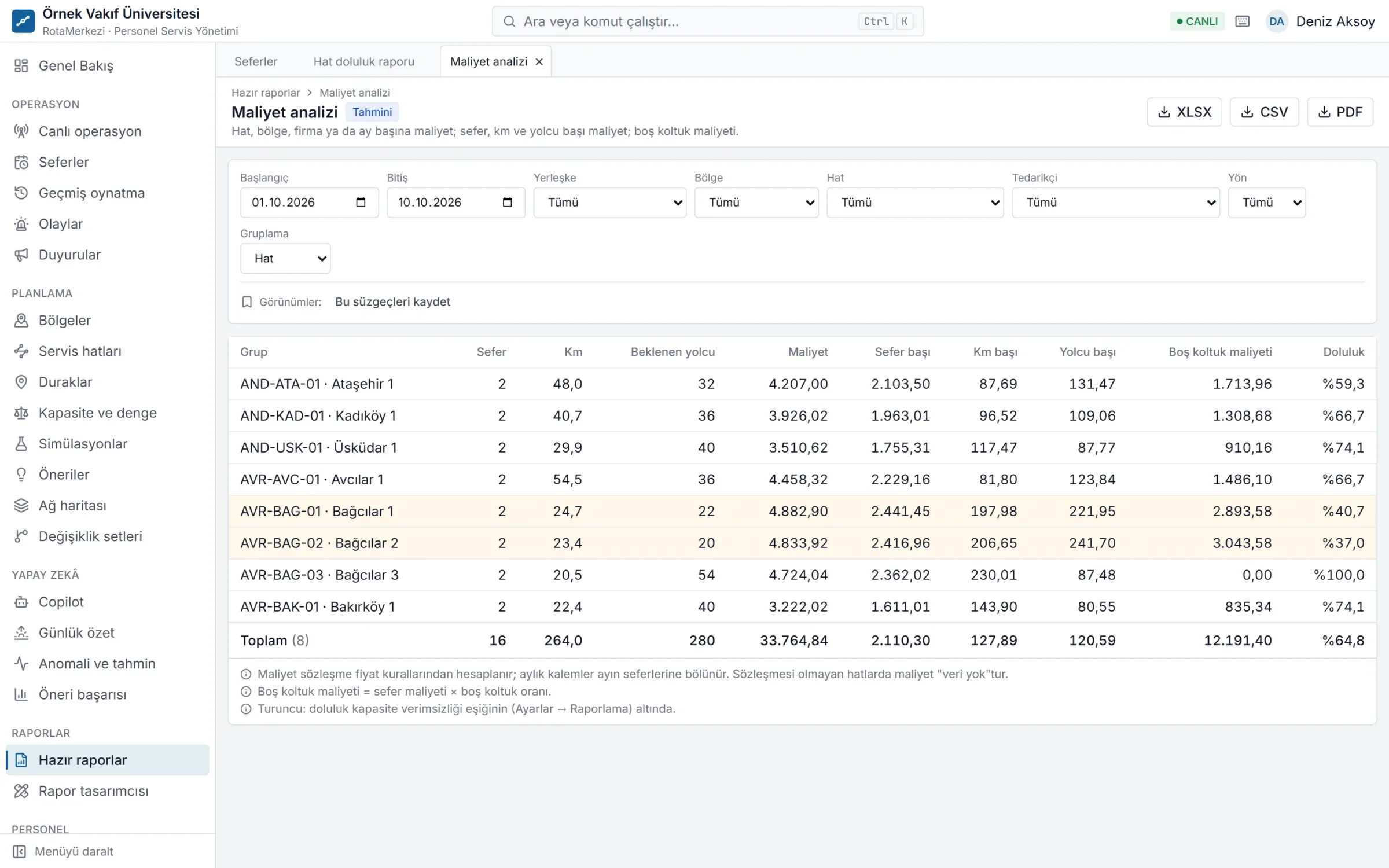Open Duyurular megaphone icon

tap(21, 255)
